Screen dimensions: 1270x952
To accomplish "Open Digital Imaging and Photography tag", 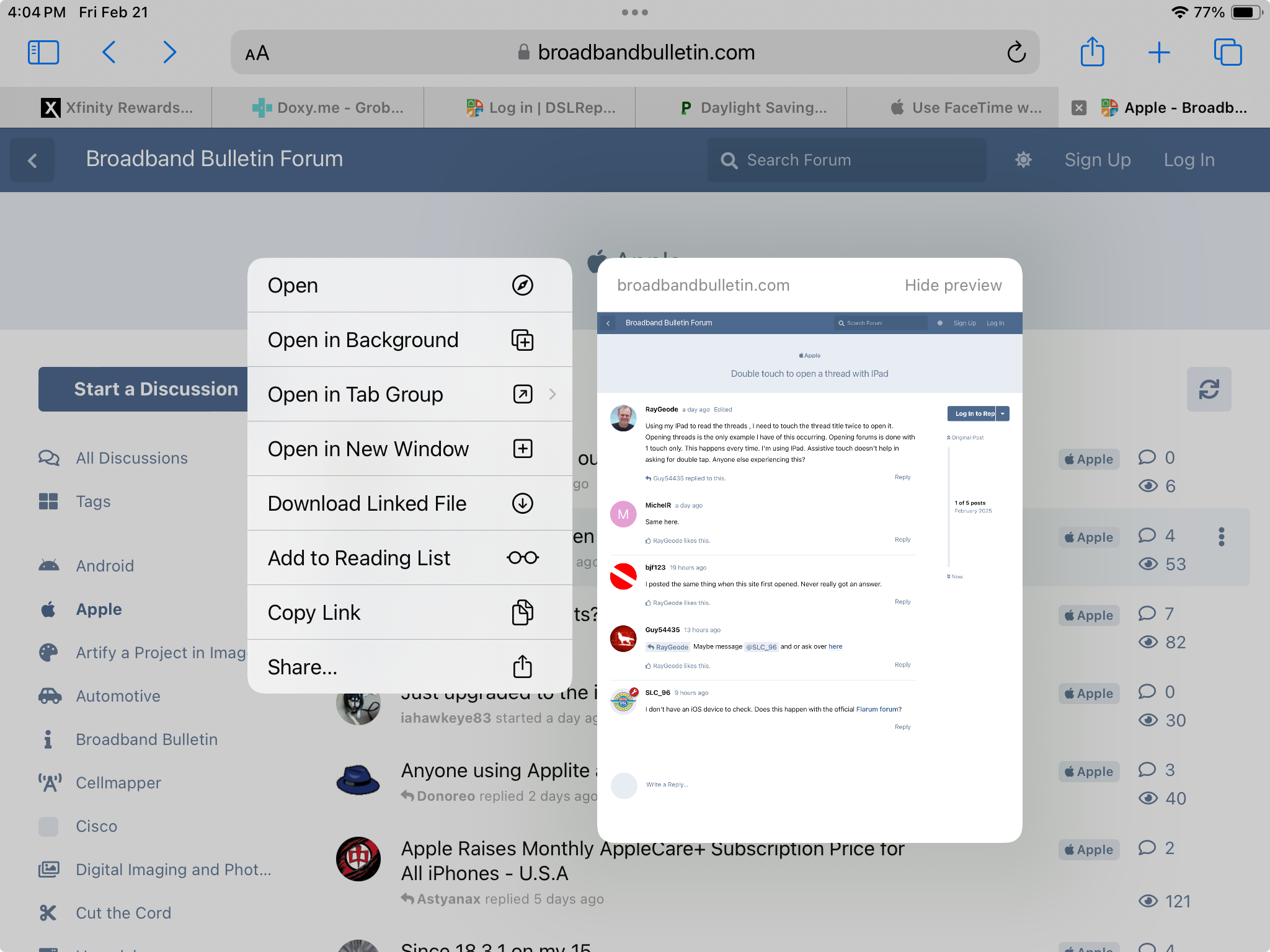I will click(x=173, y=870).
